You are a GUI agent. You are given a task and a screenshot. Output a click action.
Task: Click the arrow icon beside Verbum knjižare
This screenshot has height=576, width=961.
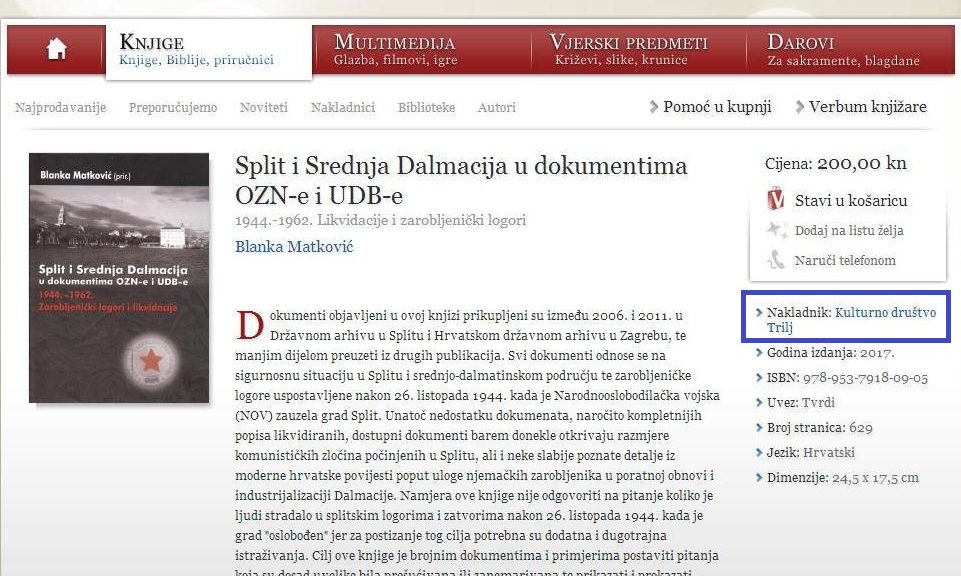799,107
